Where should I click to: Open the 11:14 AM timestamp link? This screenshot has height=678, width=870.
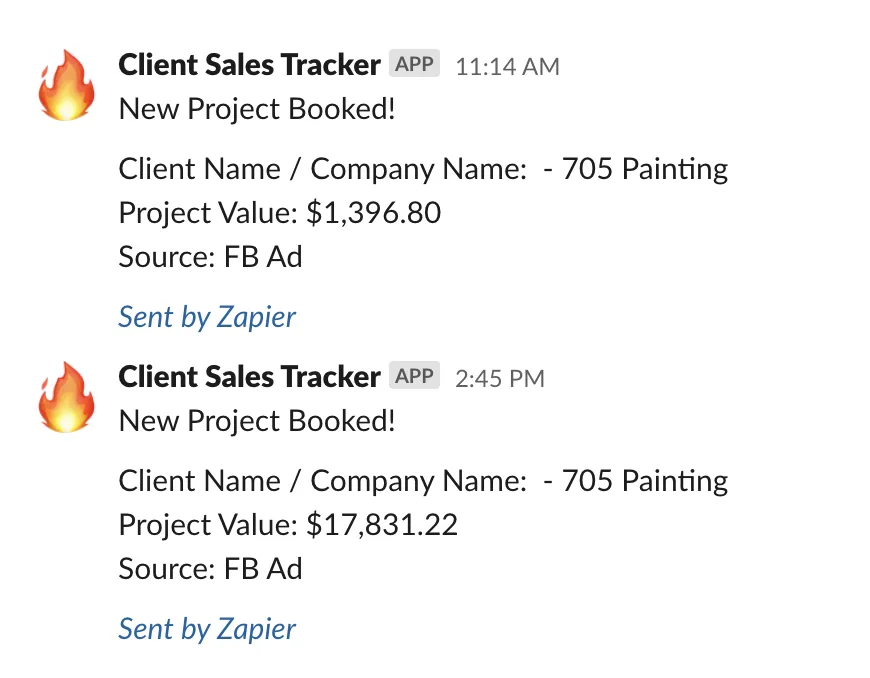[507, 67]
